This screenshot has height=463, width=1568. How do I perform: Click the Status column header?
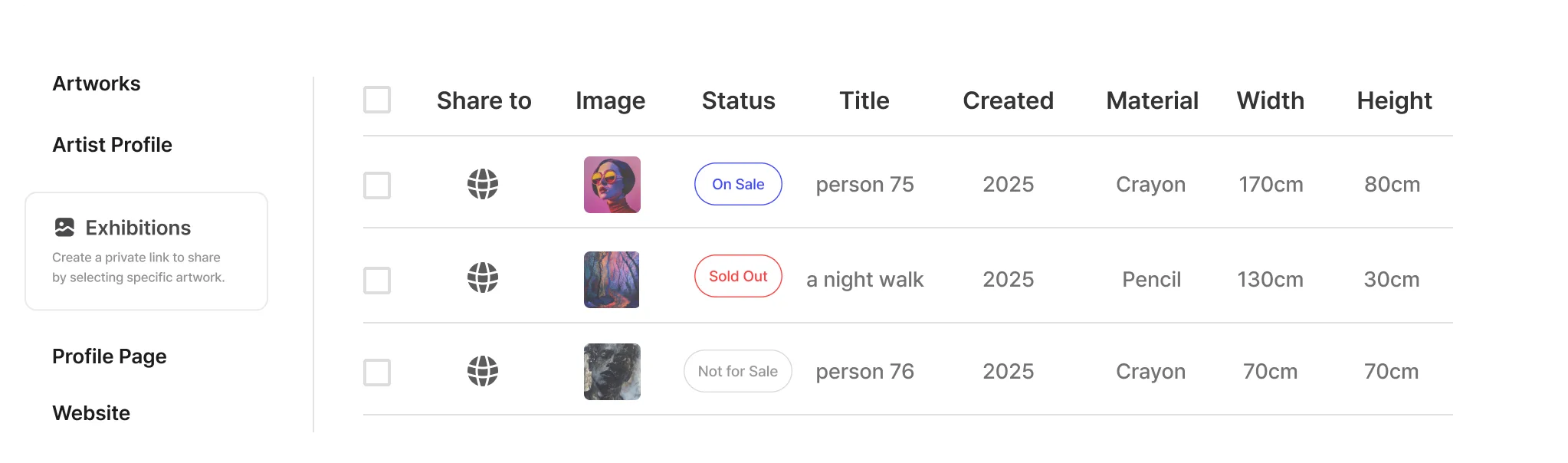tap(737, 100)
